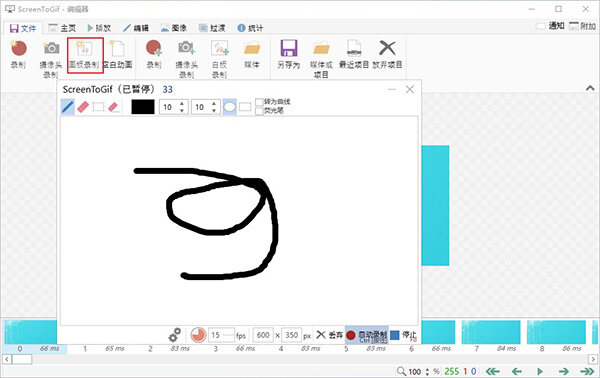
Task: Open recent projects (最近项目)
Action: [354, 55]
